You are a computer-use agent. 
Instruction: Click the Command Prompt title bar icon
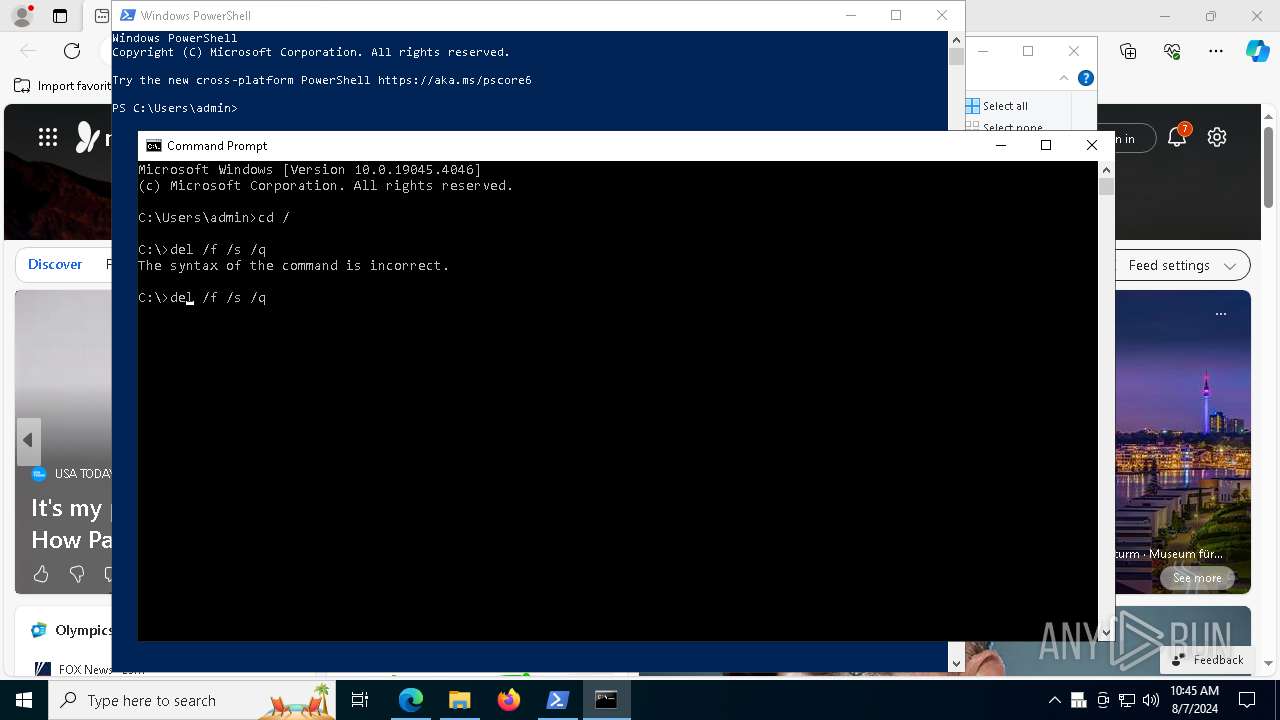pyautogui.click(x=153, y=146)
